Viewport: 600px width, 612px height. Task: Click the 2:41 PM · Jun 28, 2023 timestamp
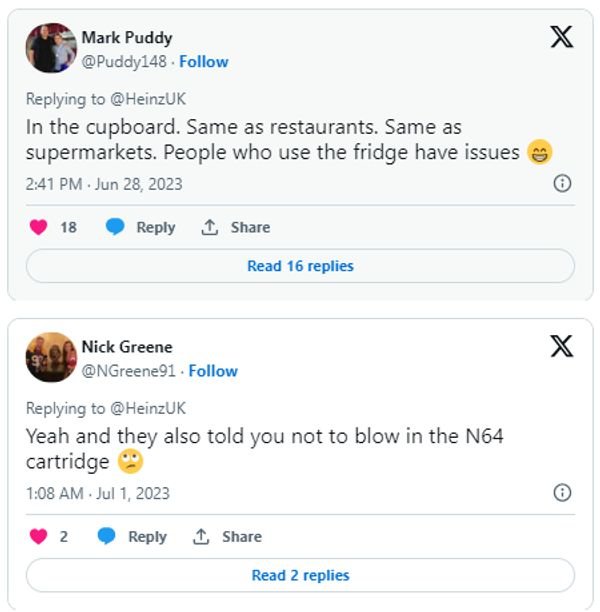104,184
